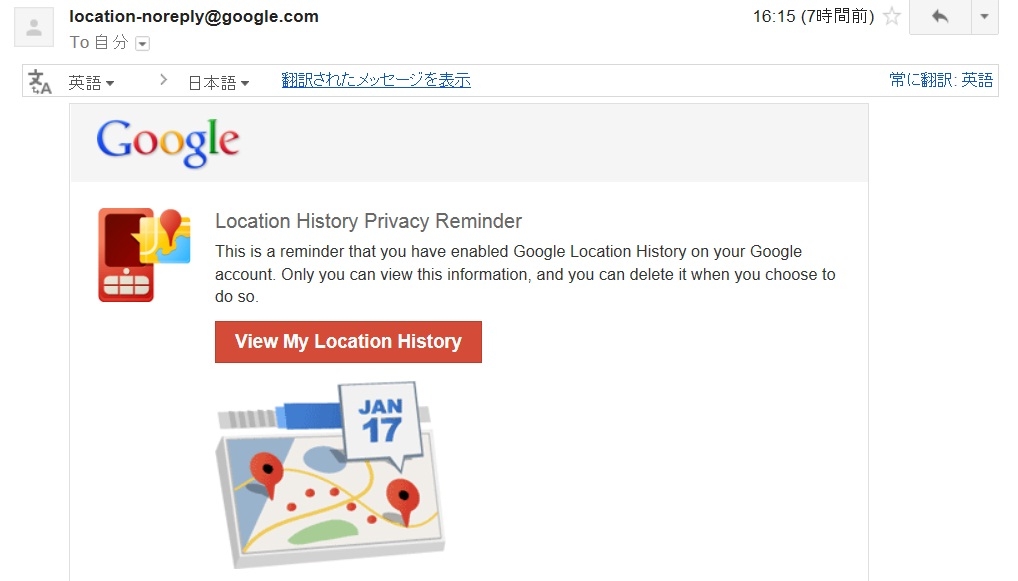Click the reminder paragraph text

click(524, 274)
